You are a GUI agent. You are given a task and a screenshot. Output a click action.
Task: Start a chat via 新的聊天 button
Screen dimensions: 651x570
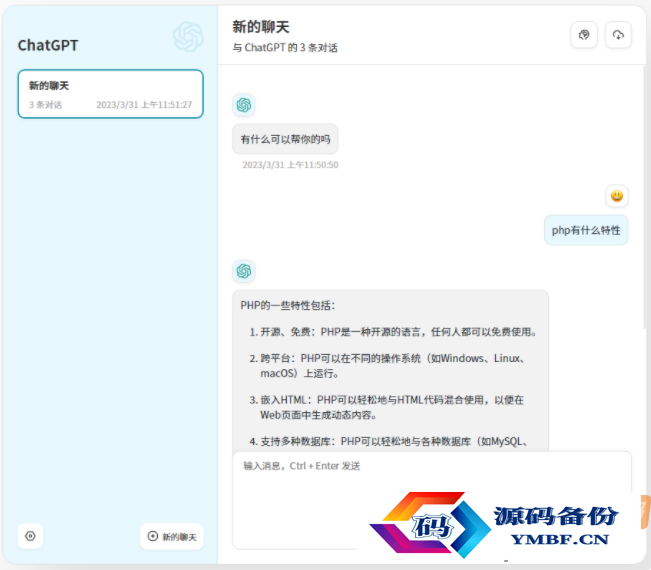[x=172, y=536]
